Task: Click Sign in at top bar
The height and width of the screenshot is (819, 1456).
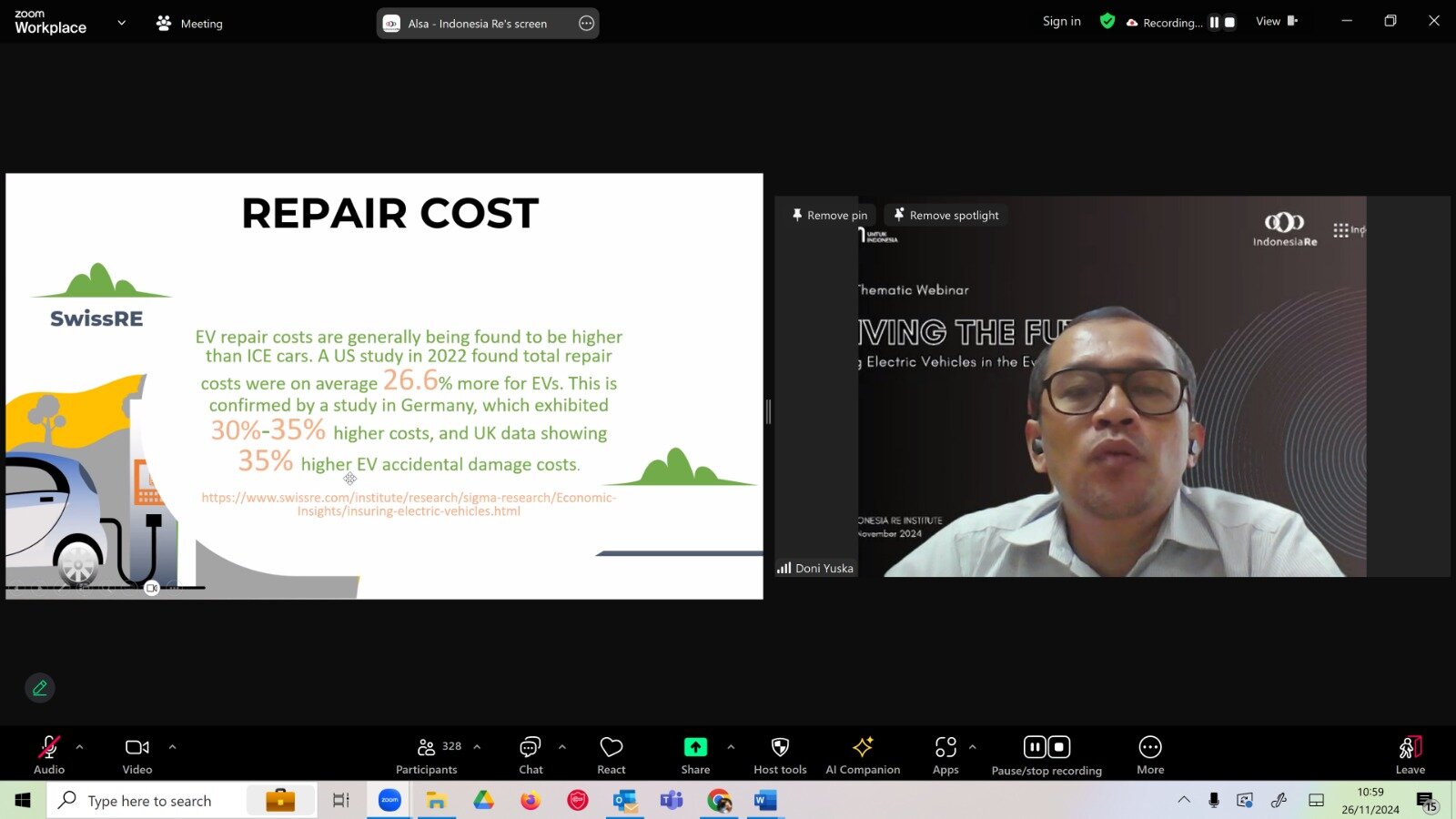Action: click(x=1062, y=21)
